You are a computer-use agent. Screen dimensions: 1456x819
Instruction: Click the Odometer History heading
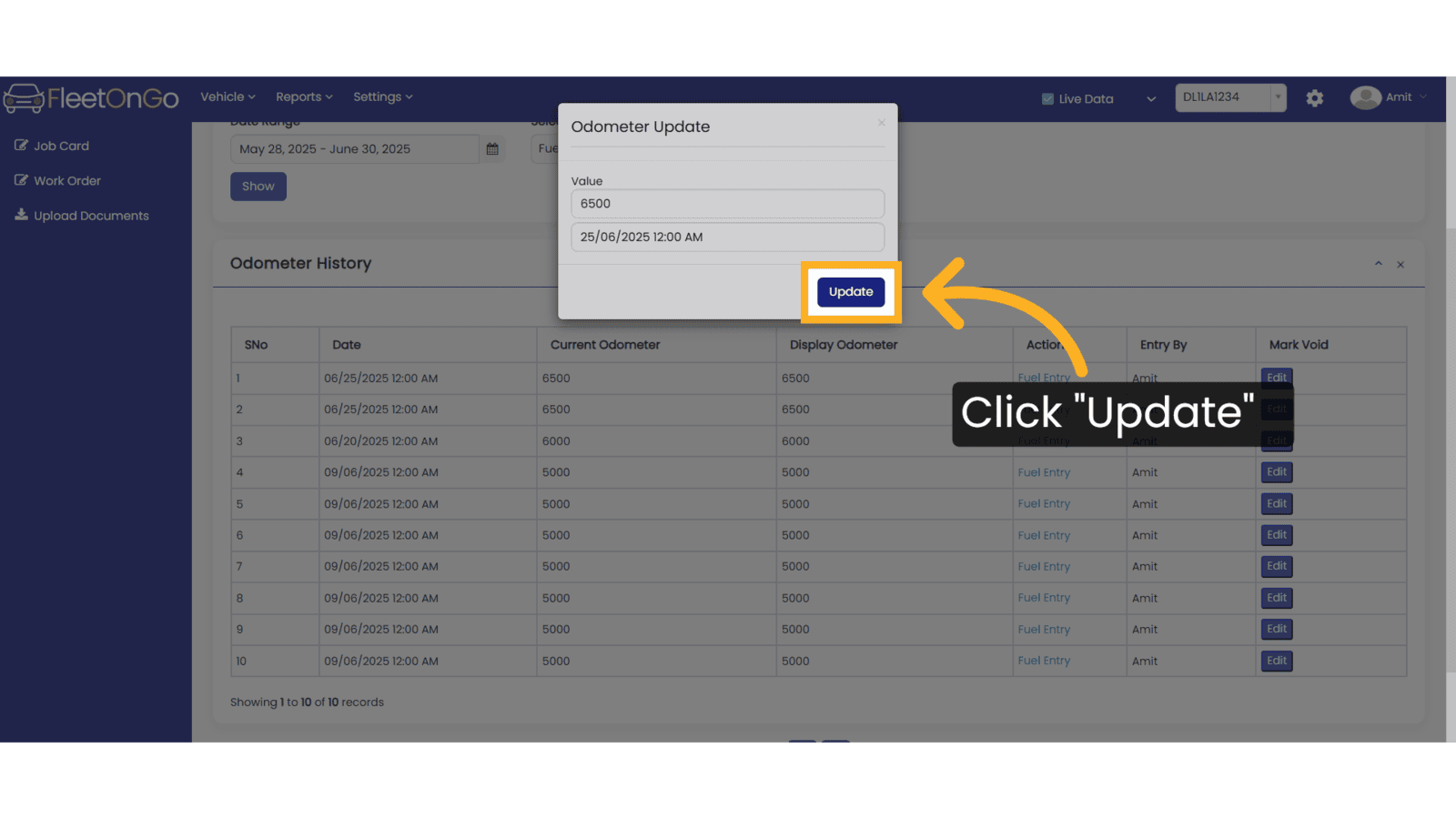[x=300, y=263]
